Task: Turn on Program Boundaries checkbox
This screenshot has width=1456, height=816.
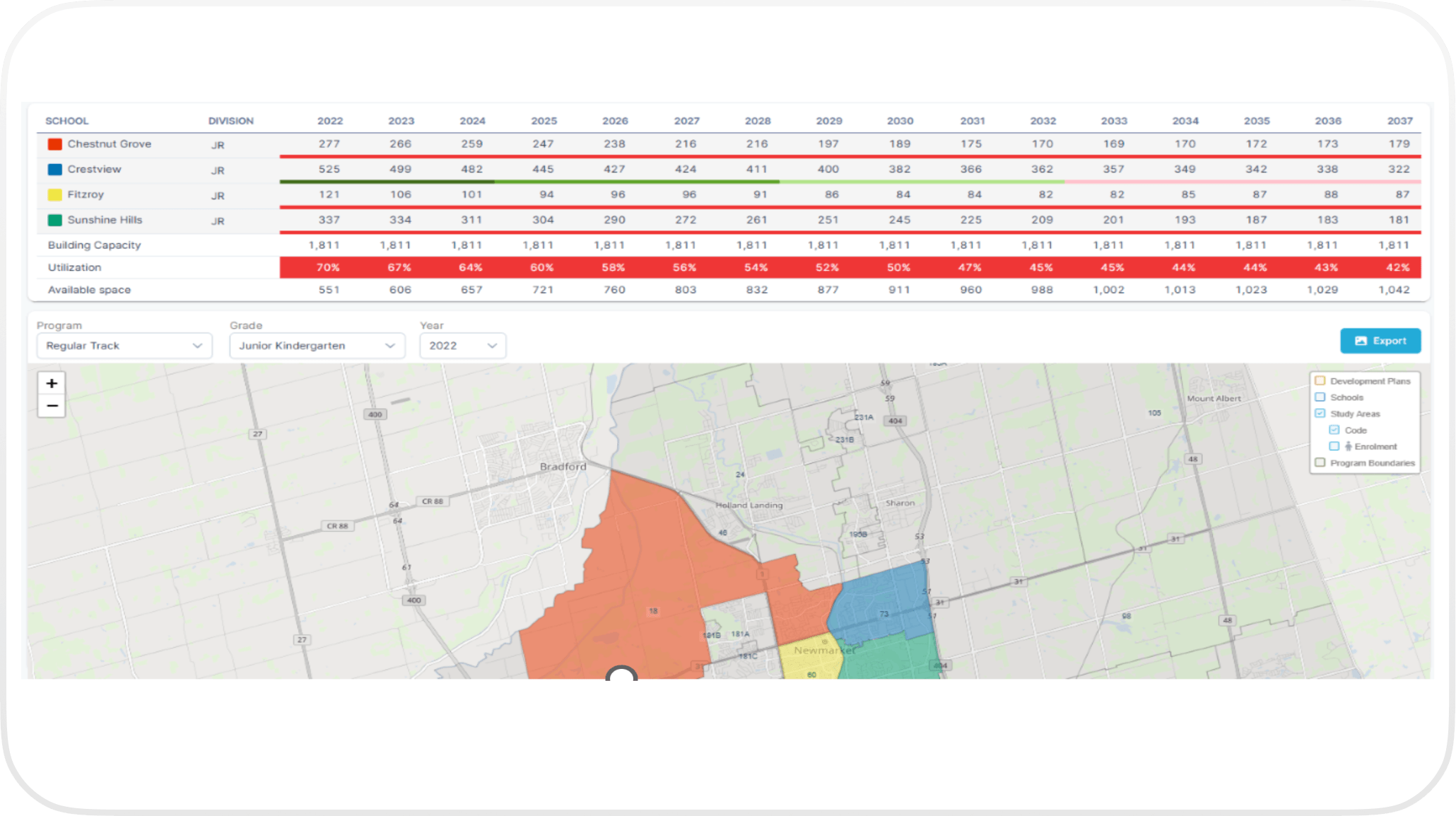Action: [1320, 462]
